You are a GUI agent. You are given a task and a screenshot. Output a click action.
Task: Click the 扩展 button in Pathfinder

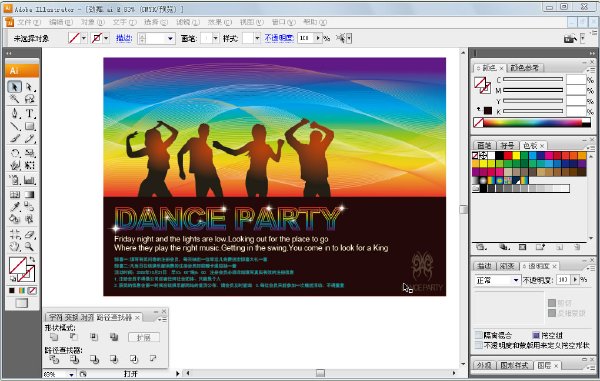pyautogui.click(x=143, y=337)
